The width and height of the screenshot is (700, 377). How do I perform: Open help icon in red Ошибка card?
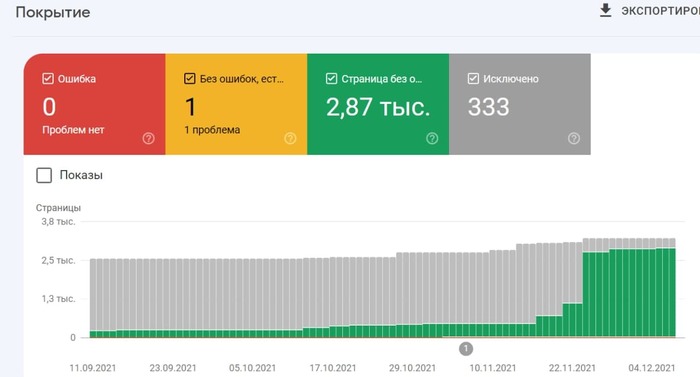[x=149, y=138]
